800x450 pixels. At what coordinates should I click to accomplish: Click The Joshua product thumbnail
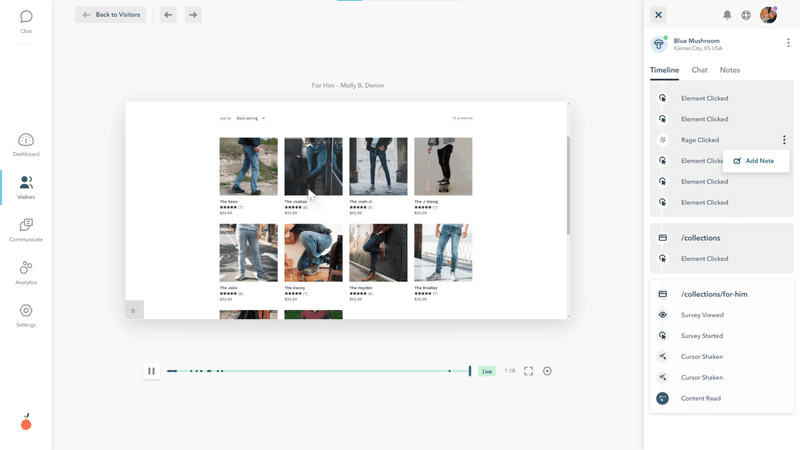(313, 167)
